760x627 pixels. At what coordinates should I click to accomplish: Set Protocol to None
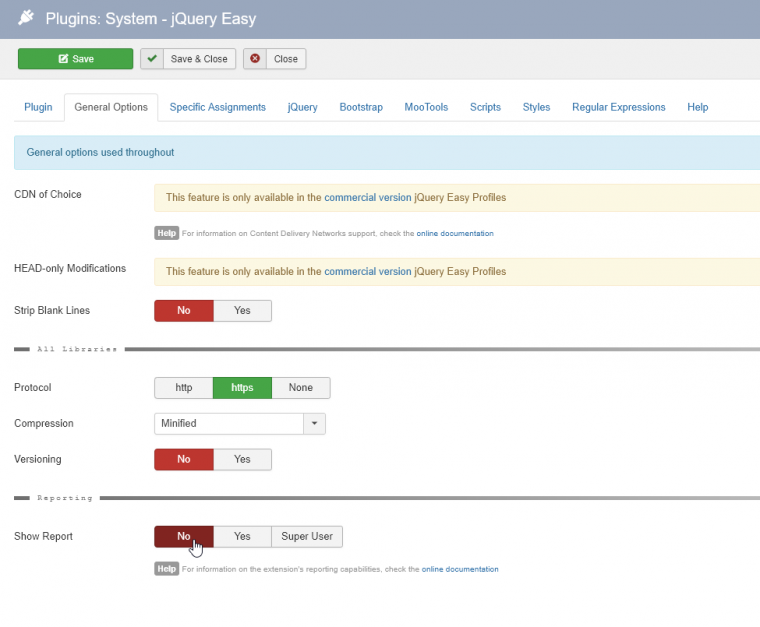pos(300,388)
